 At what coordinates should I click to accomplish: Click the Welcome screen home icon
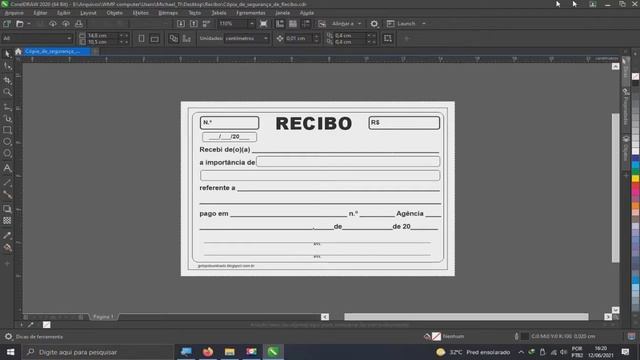(x=18, y=51)
